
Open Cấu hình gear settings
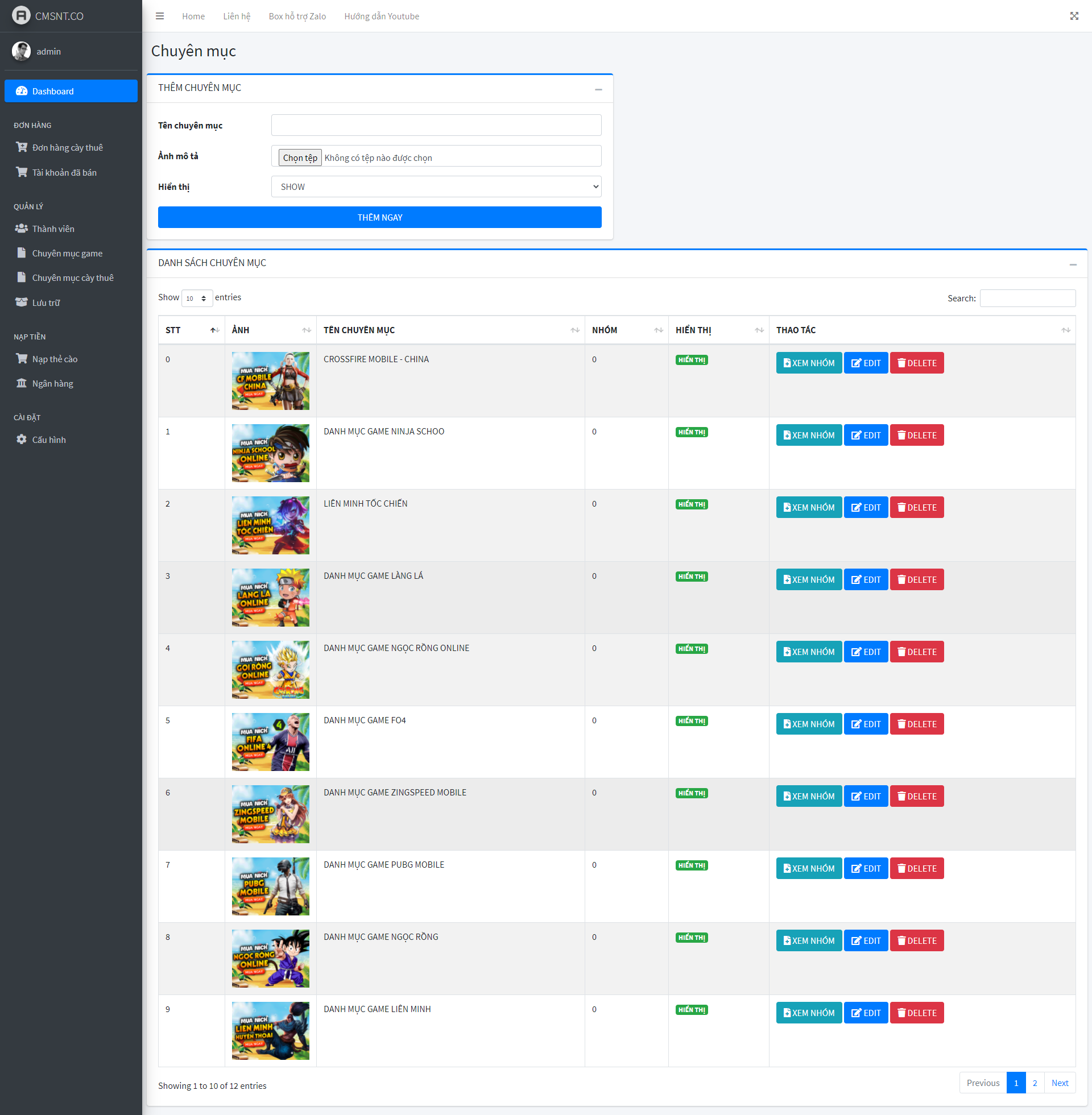pos(48,440)
